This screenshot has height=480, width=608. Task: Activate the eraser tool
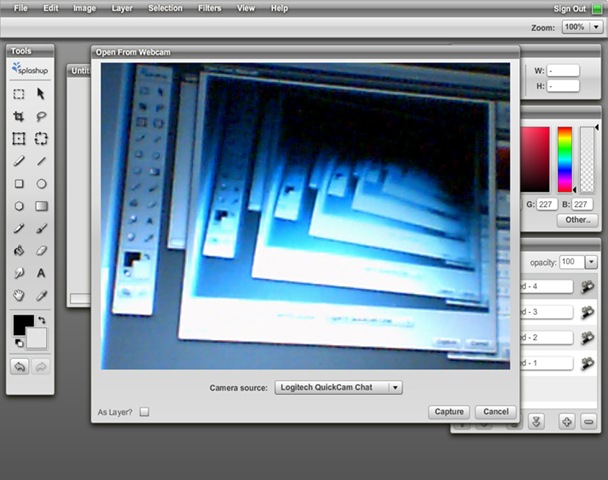click(x=42, y=250)
